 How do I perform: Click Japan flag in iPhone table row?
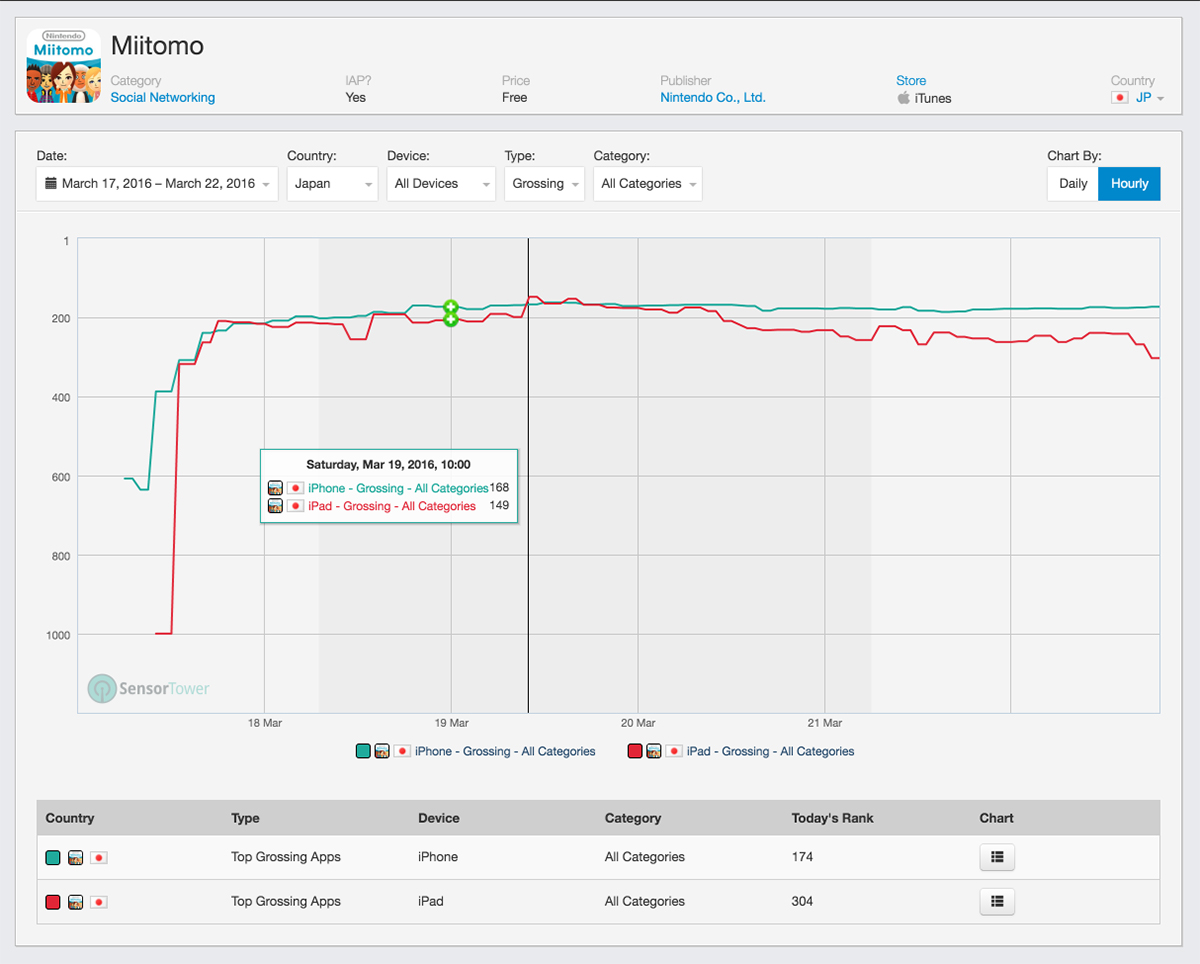pyautogui.click(x=98, y=858)
